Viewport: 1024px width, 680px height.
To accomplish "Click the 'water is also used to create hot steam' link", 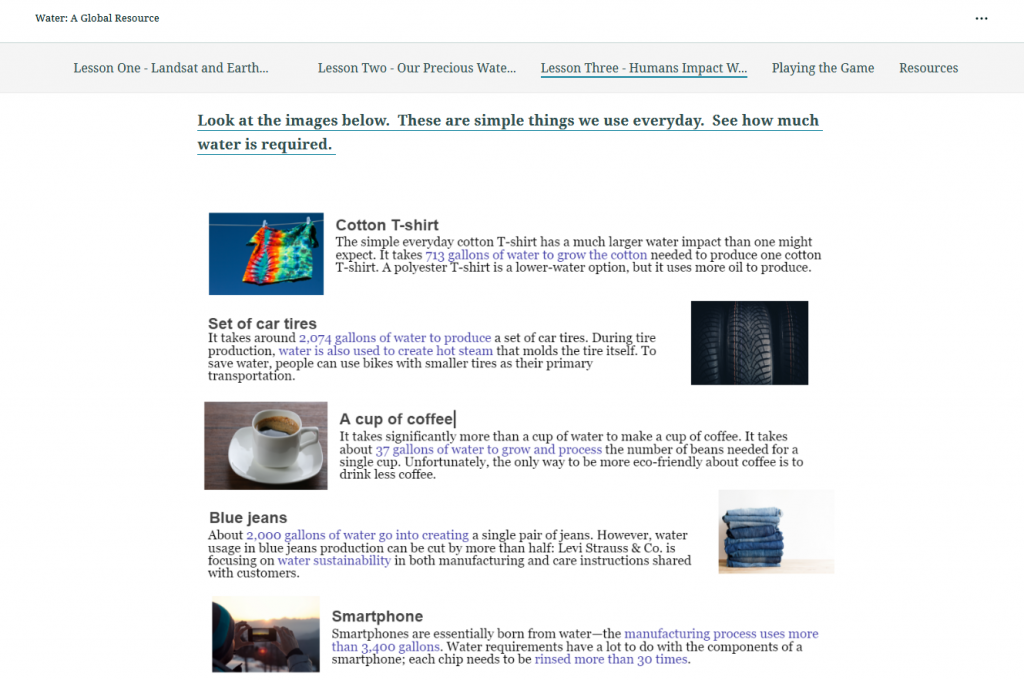I will pos(386,351).
